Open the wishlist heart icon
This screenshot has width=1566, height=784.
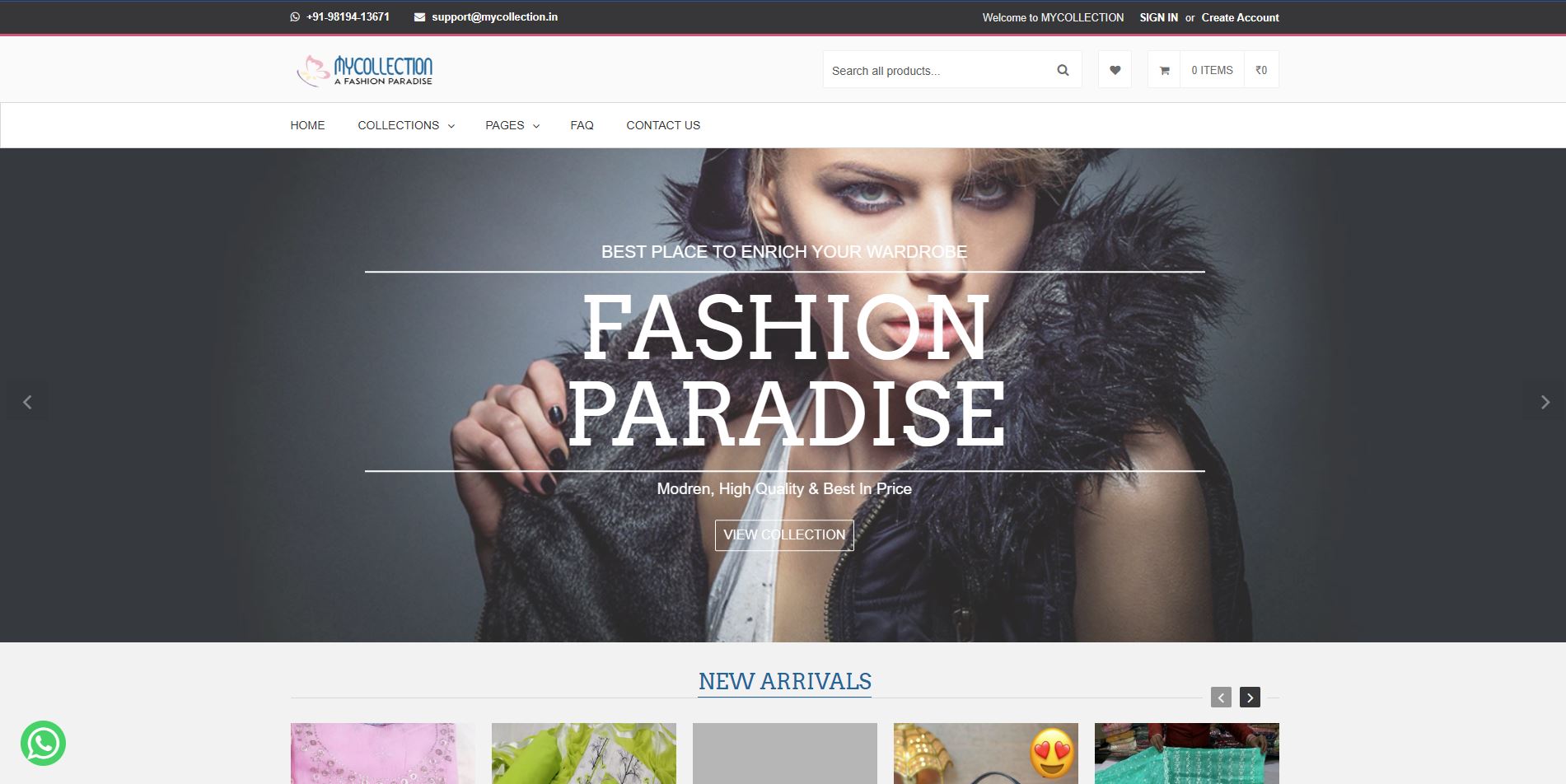tap(1115, 70)
